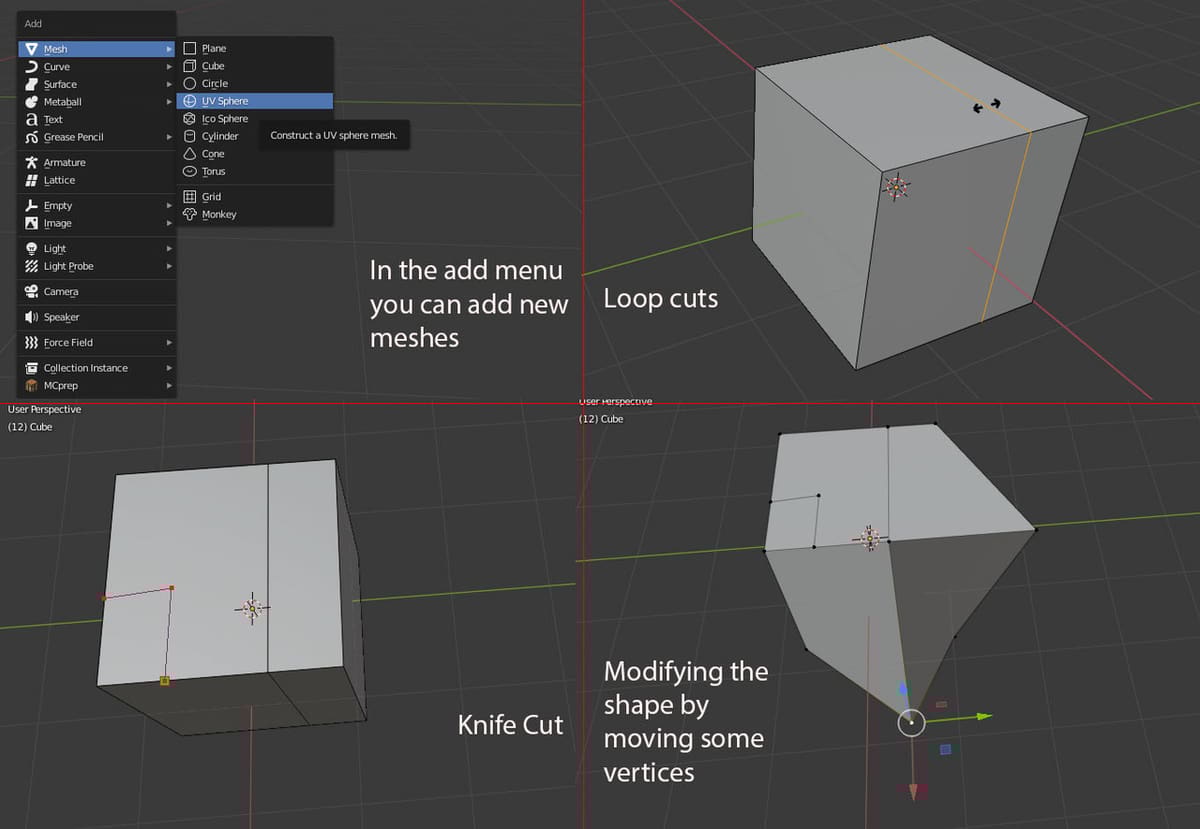Click the Monkey (Suzanne) mesh icon

click(x=190, y=214)
